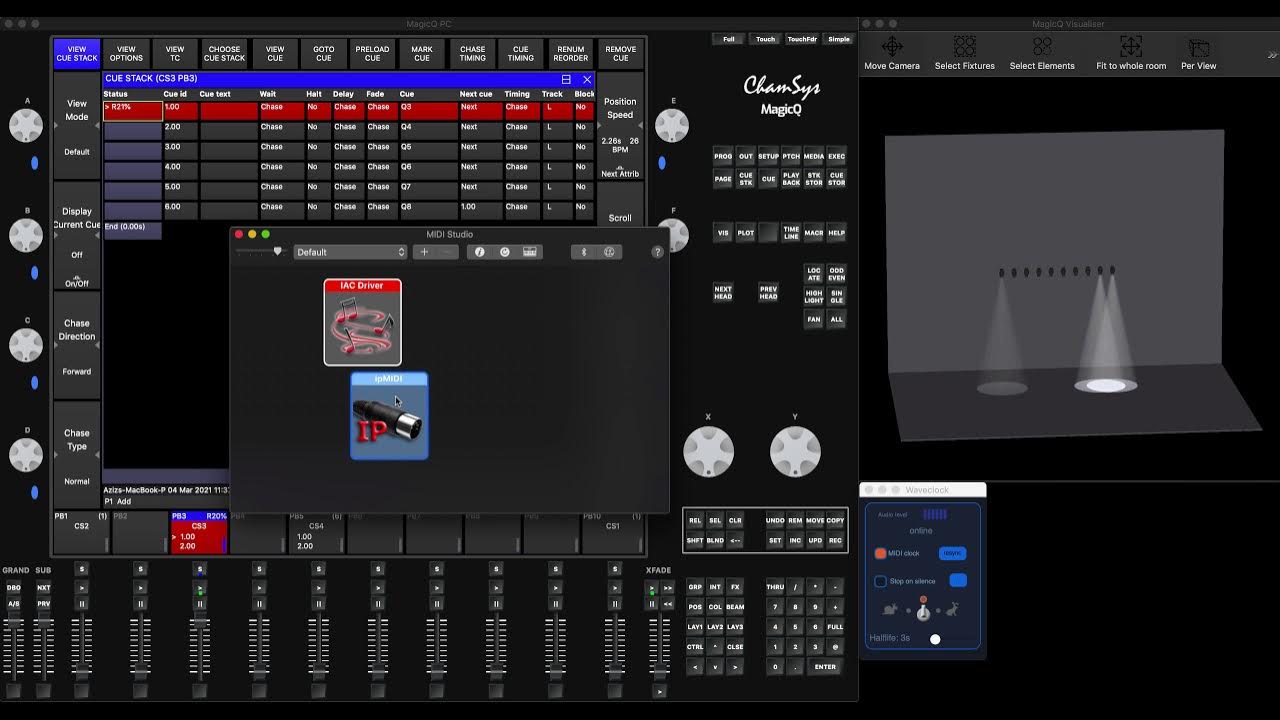
Task: Click REMOVE CUE top soft button
Action: coord(620,53)
